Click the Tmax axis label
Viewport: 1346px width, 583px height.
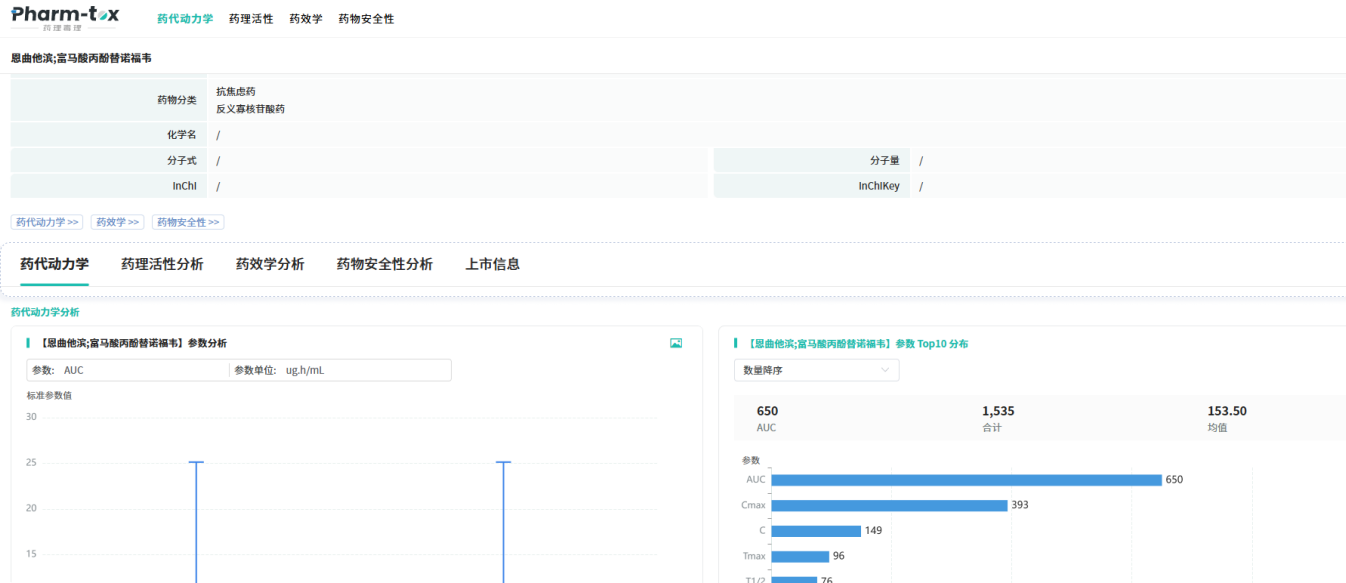pyautogui.click(x=754, y=557)
